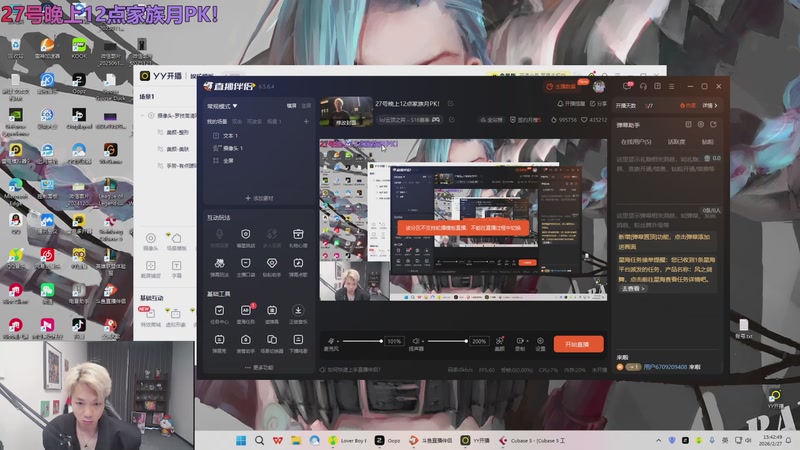Click the microphone 101% value field
This screenshot has height=450, width=800.
394,341
